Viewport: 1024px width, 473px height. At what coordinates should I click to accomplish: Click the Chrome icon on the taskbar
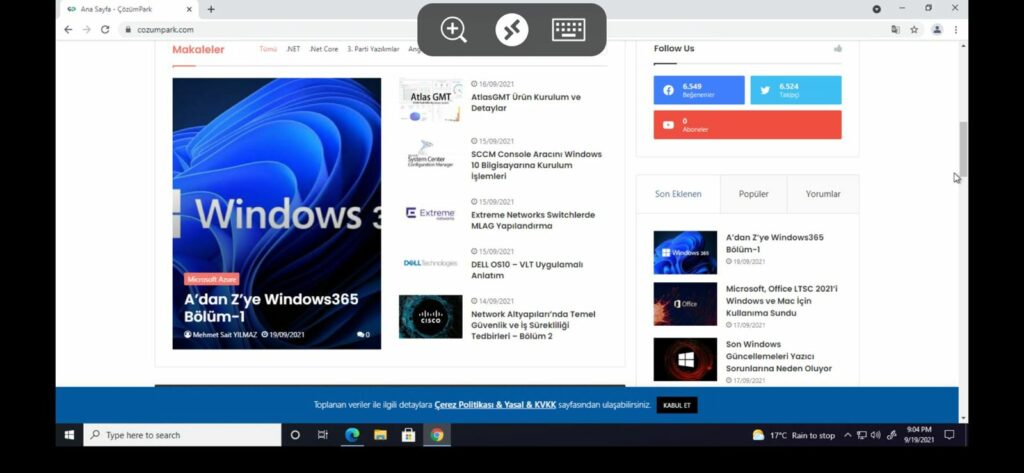(437, 435)
